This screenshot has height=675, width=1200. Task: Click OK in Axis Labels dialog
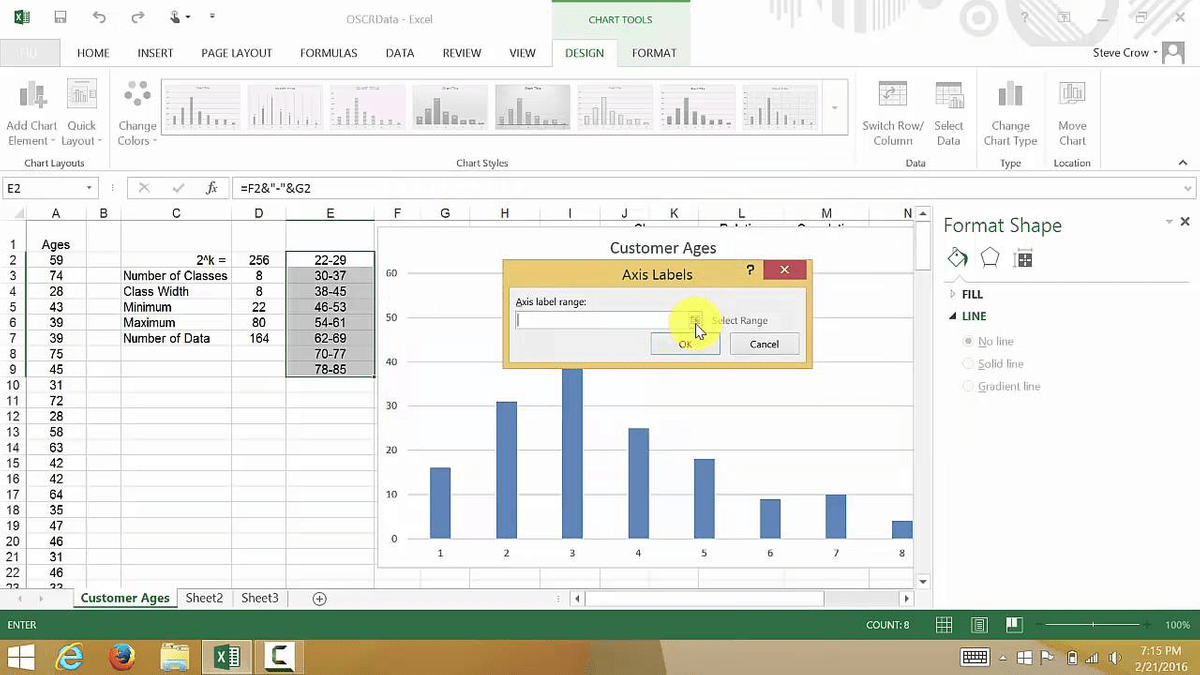[x=685, y=344]
